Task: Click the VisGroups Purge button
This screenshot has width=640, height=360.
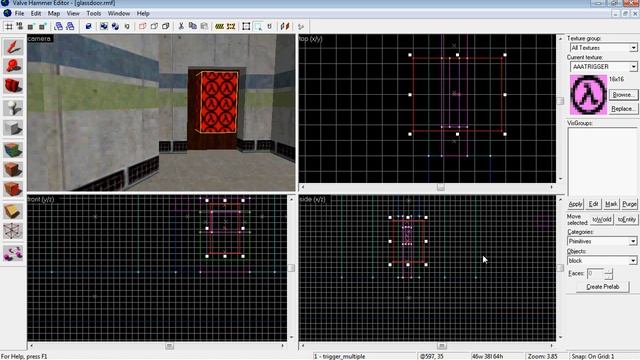Action: pyautogui.click(x=629, y=204)
